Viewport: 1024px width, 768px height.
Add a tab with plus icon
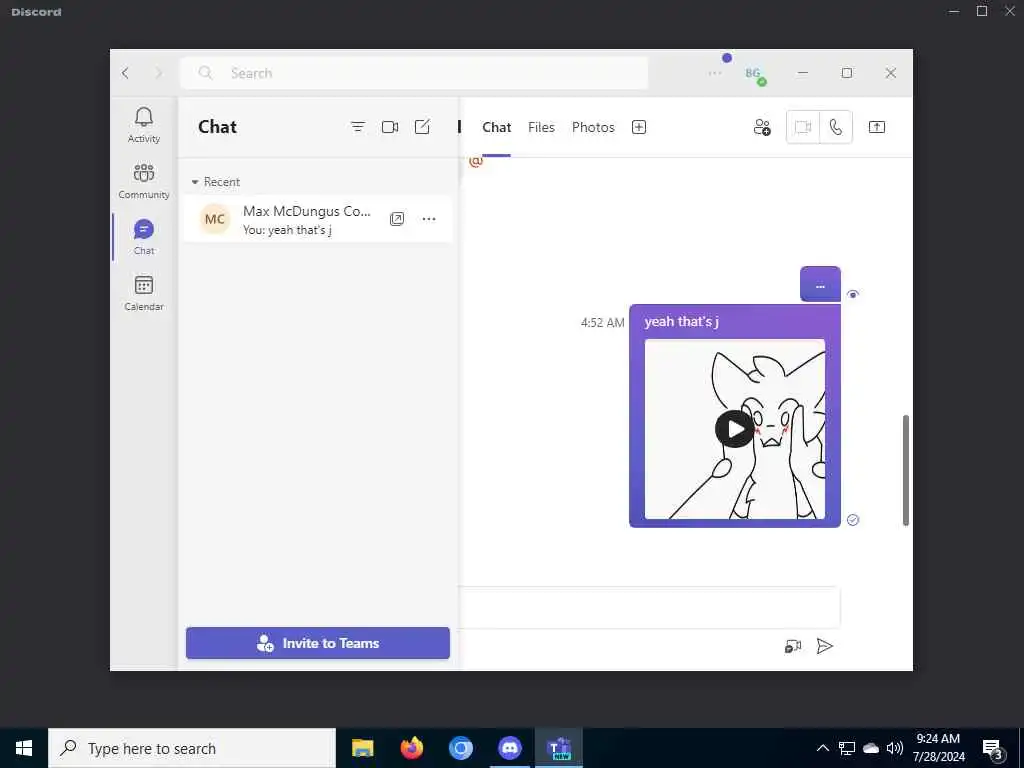point(639,127)
